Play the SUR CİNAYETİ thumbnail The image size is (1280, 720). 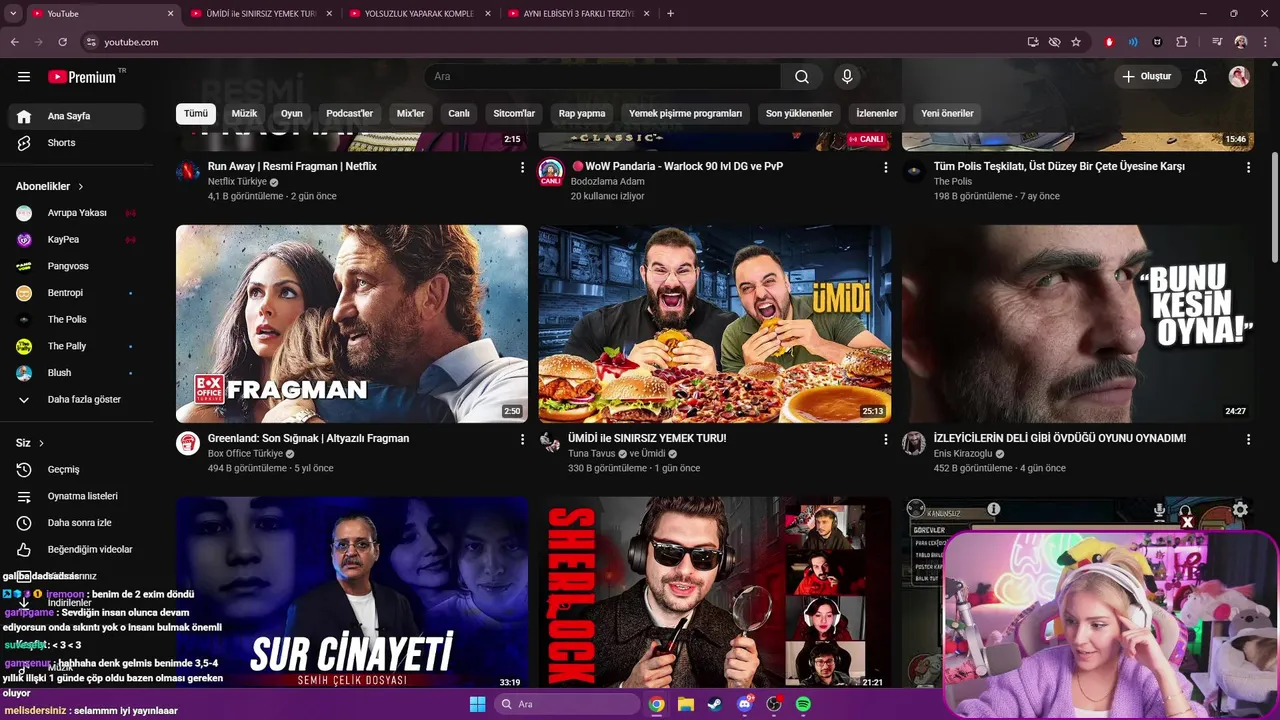[x=352, y=592]
